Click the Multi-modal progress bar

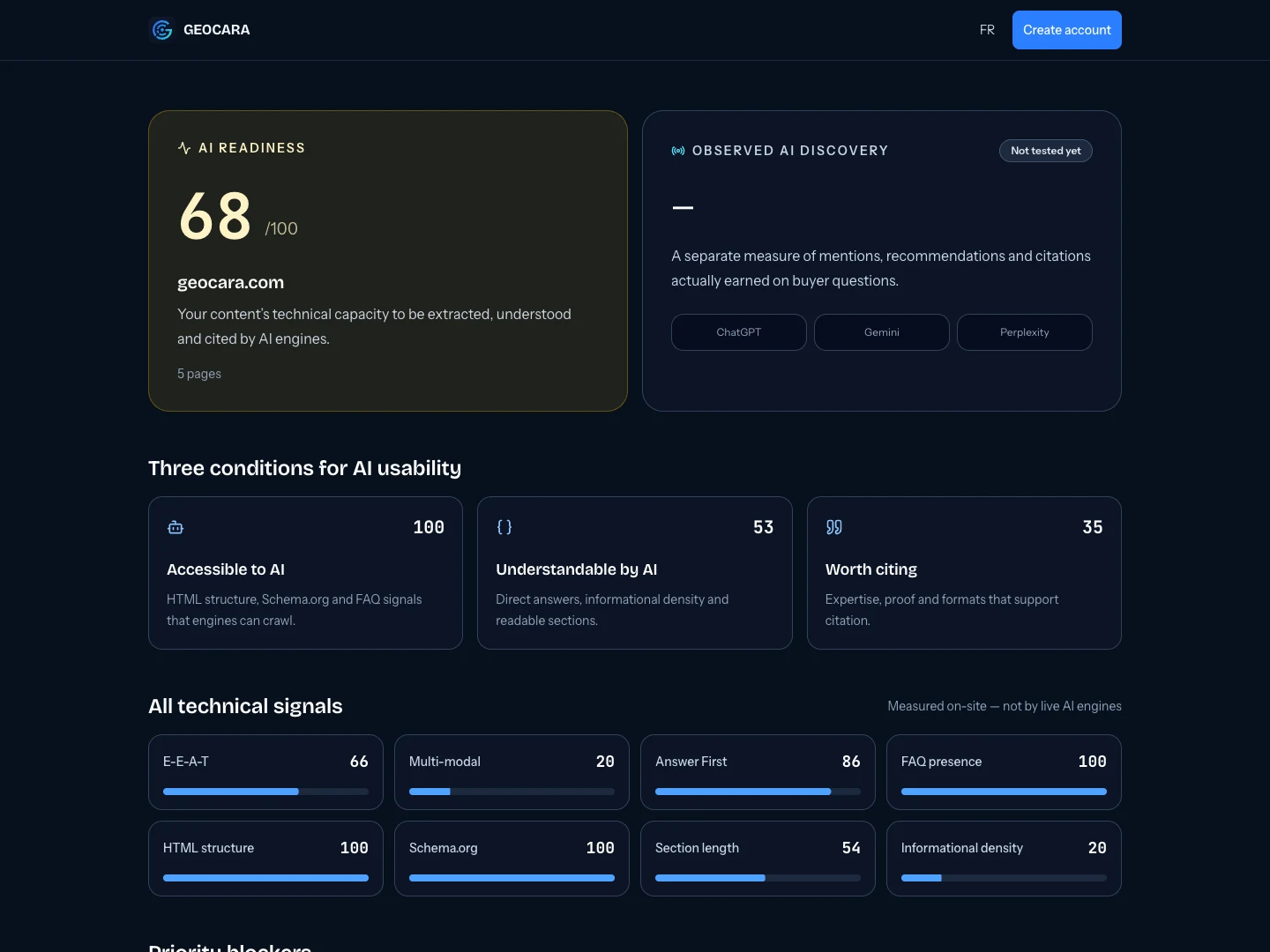(x=512, y=792)
